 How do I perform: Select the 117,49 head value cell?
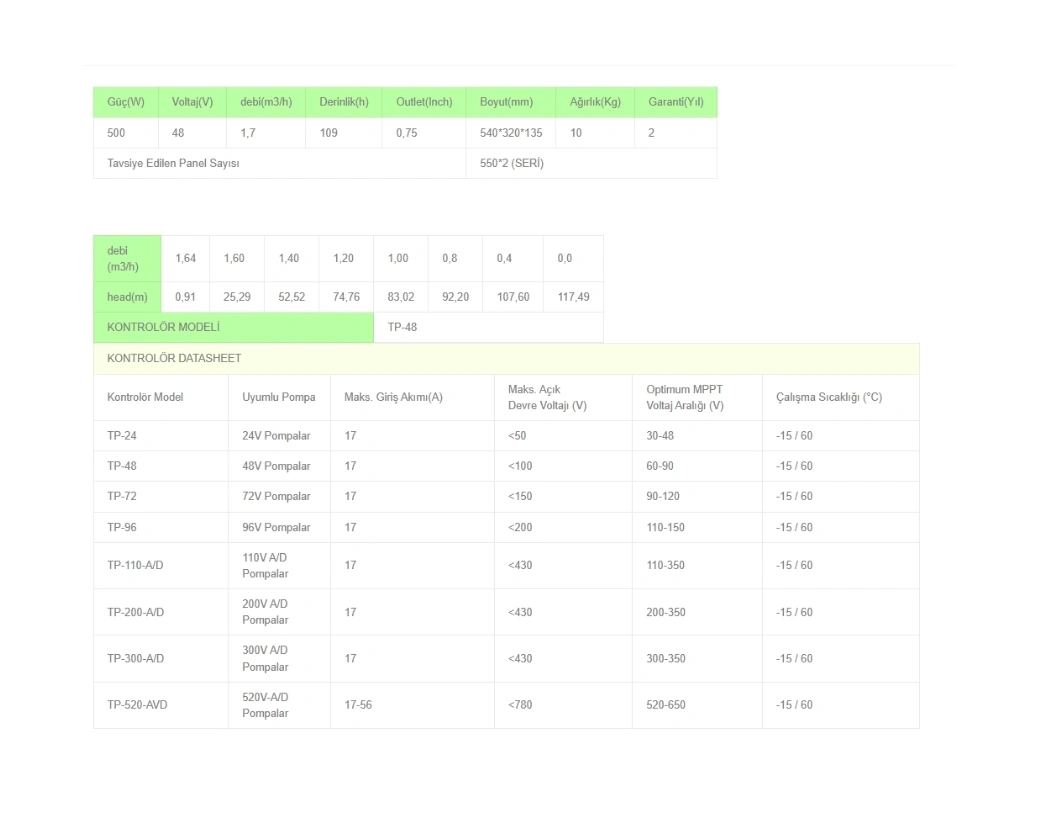pos(573,297)
